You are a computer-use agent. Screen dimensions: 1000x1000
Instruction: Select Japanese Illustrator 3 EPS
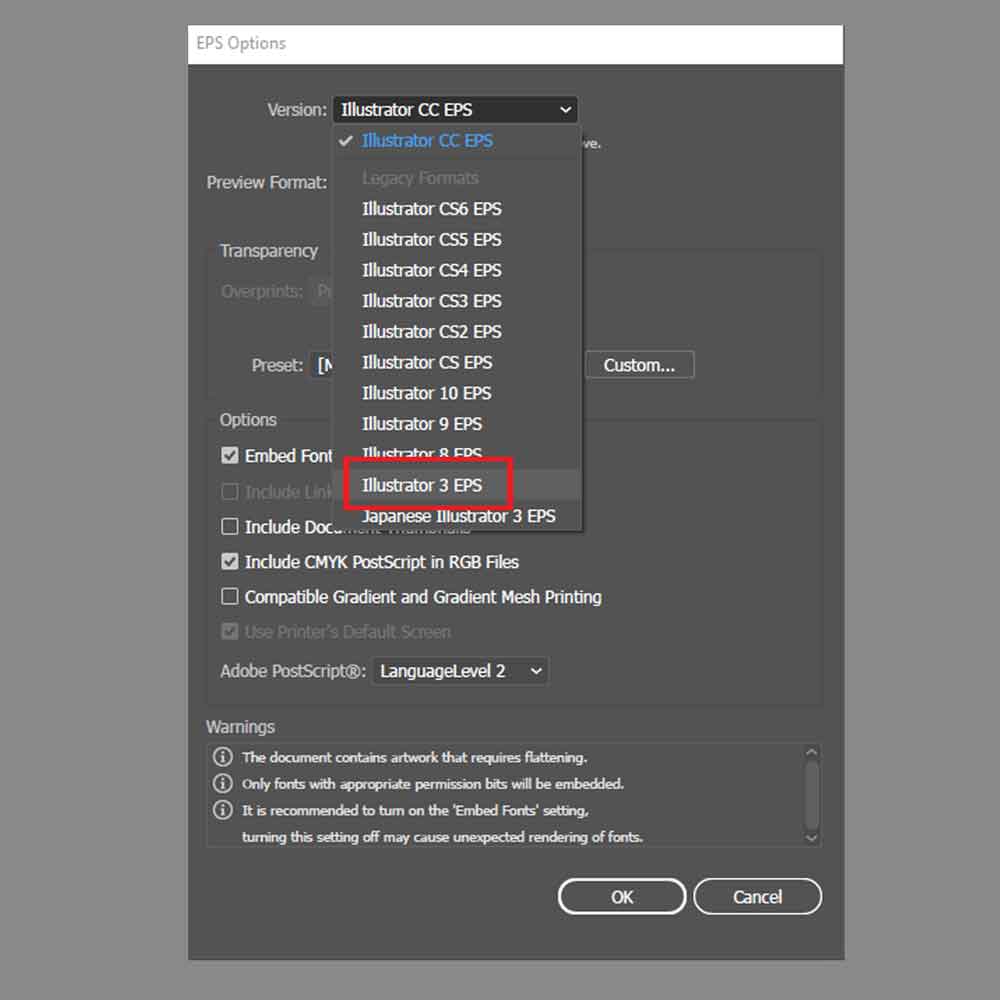click(457, 516)
